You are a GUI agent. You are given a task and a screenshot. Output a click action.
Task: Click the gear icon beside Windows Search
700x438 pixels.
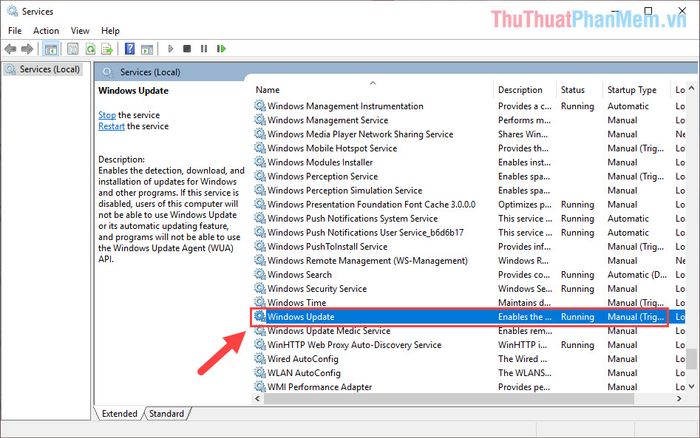pyautogui.click(x=260, y=275)
